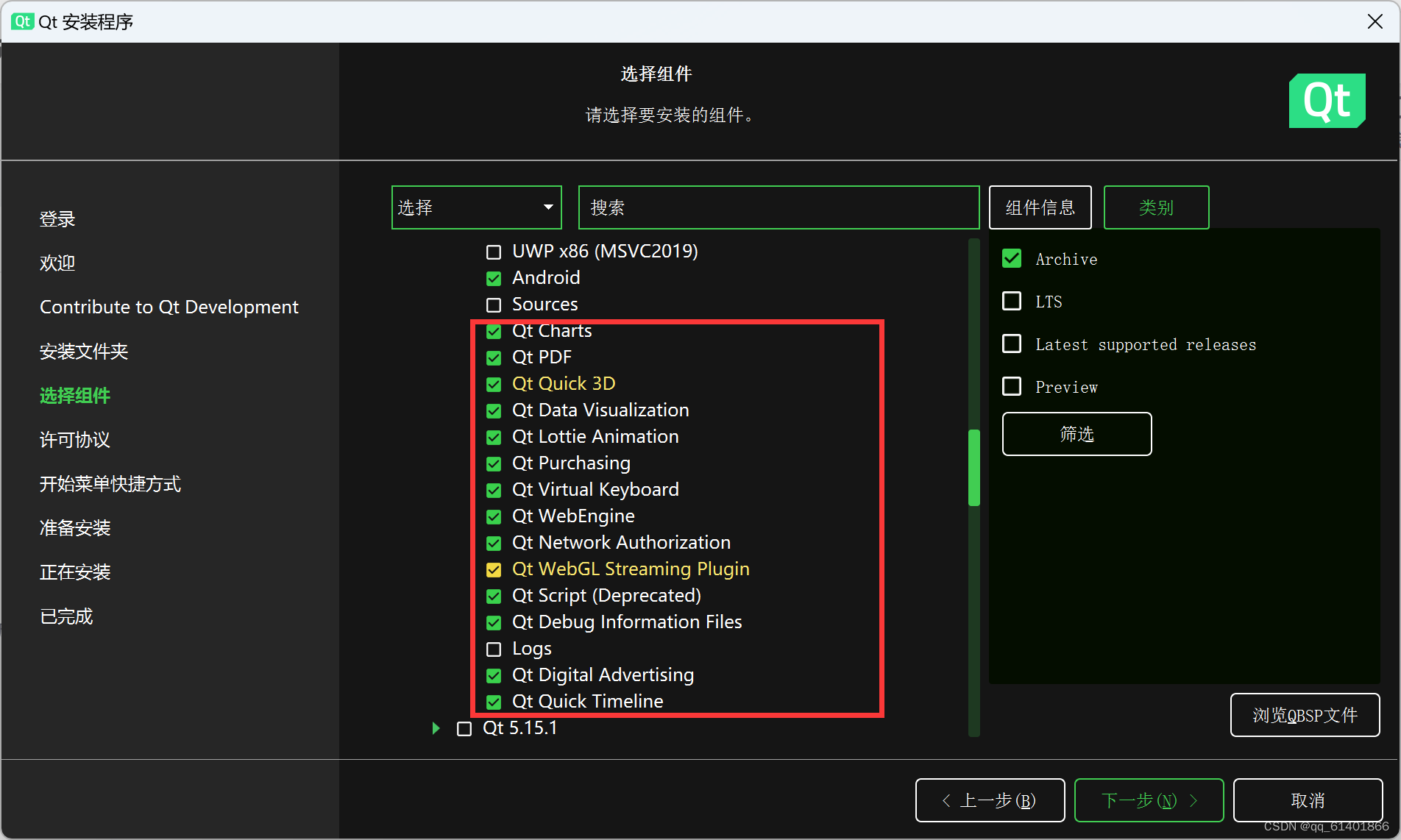Enable the LTS filter checkbox
1401x840 pixels.
1012,301
